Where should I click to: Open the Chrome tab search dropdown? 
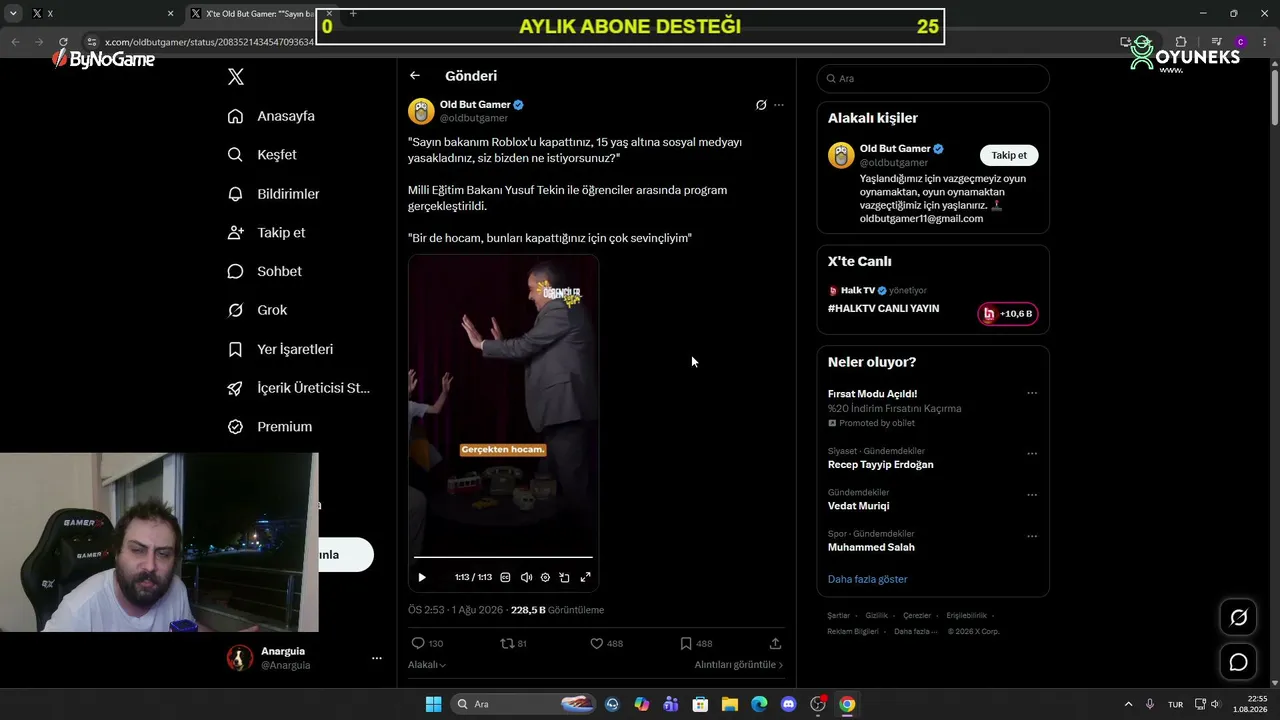click(13, 14)
